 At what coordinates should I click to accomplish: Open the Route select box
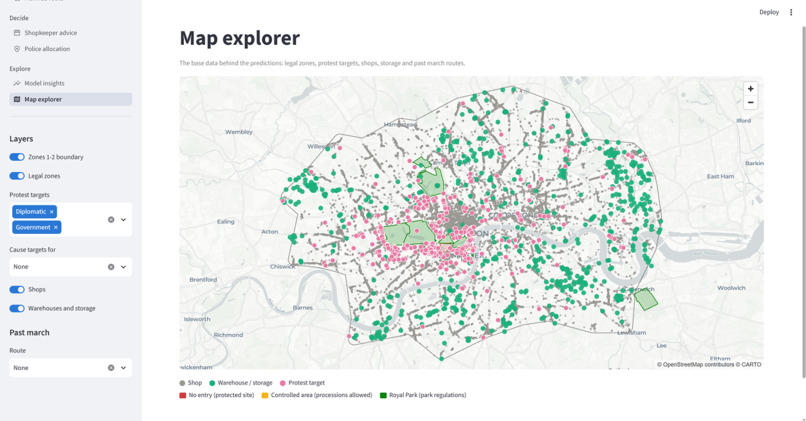[x=70, y=368]
